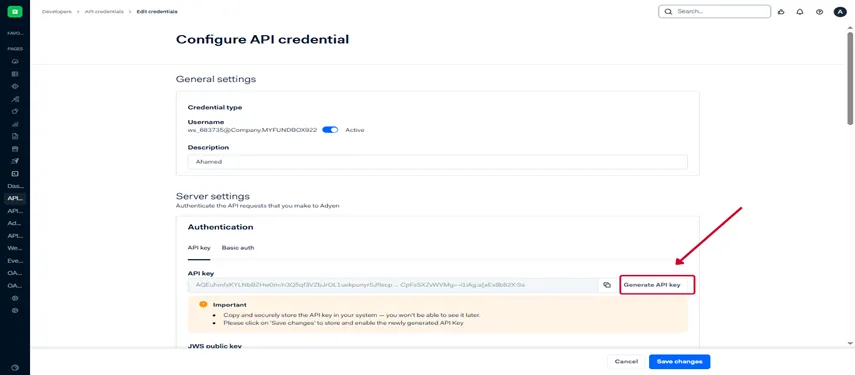The width and height of the screenshot is (855, 375).
Task: Switch to the API key tab
Action: [x=199, y=247]
